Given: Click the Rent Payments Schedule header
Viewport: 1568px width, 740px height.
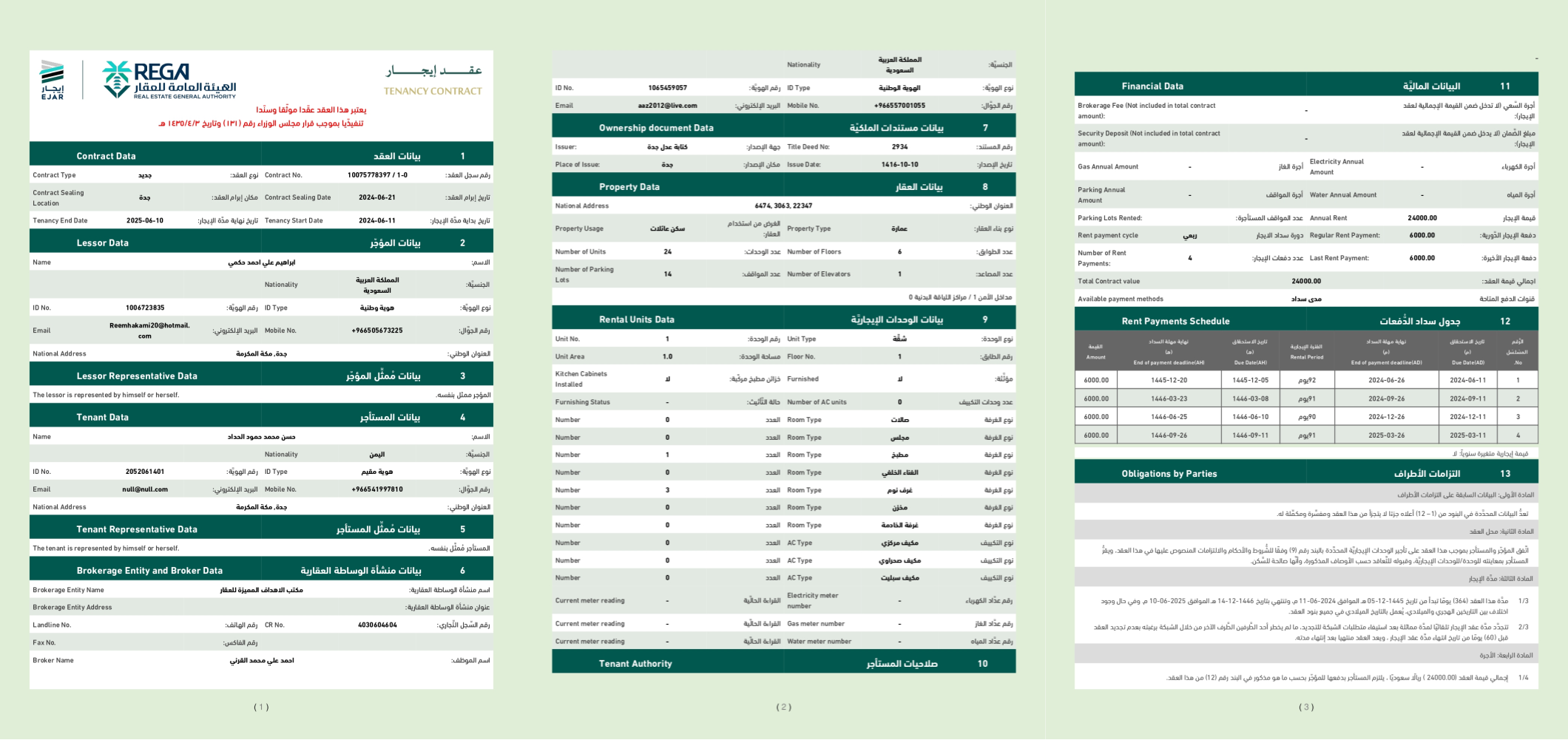Looking at the screenshot, I should [1175, 321].
